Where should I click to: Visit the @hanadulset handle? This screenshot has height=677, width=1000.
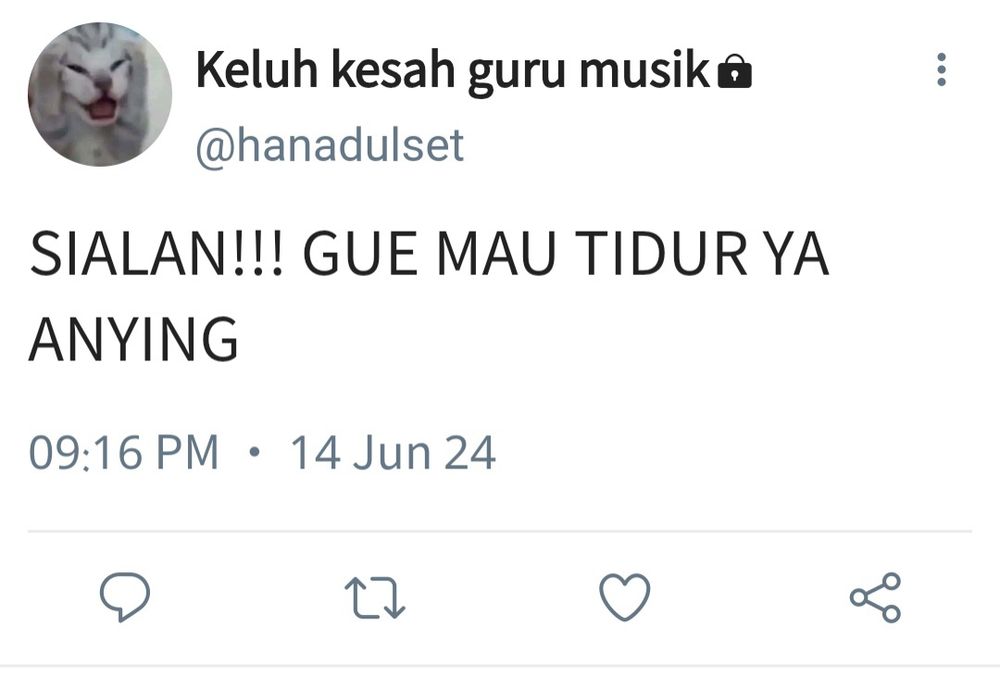pyautogui.click(x=330, y=145)
